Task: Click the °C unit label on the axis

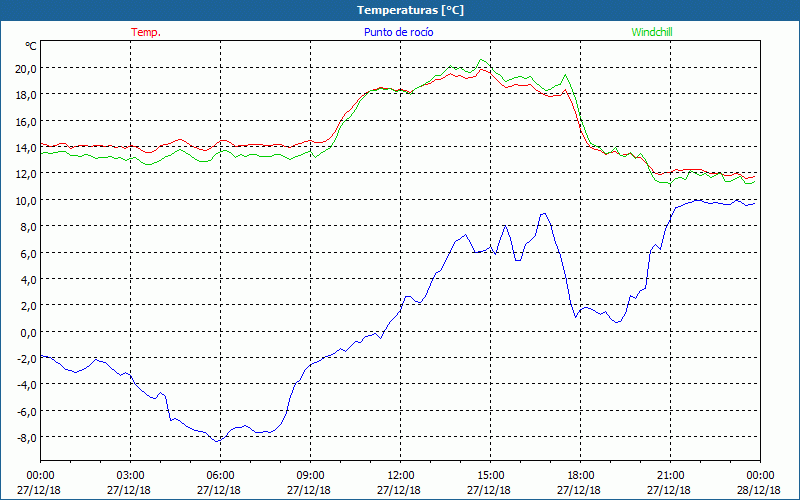Action: click(31, 46)
